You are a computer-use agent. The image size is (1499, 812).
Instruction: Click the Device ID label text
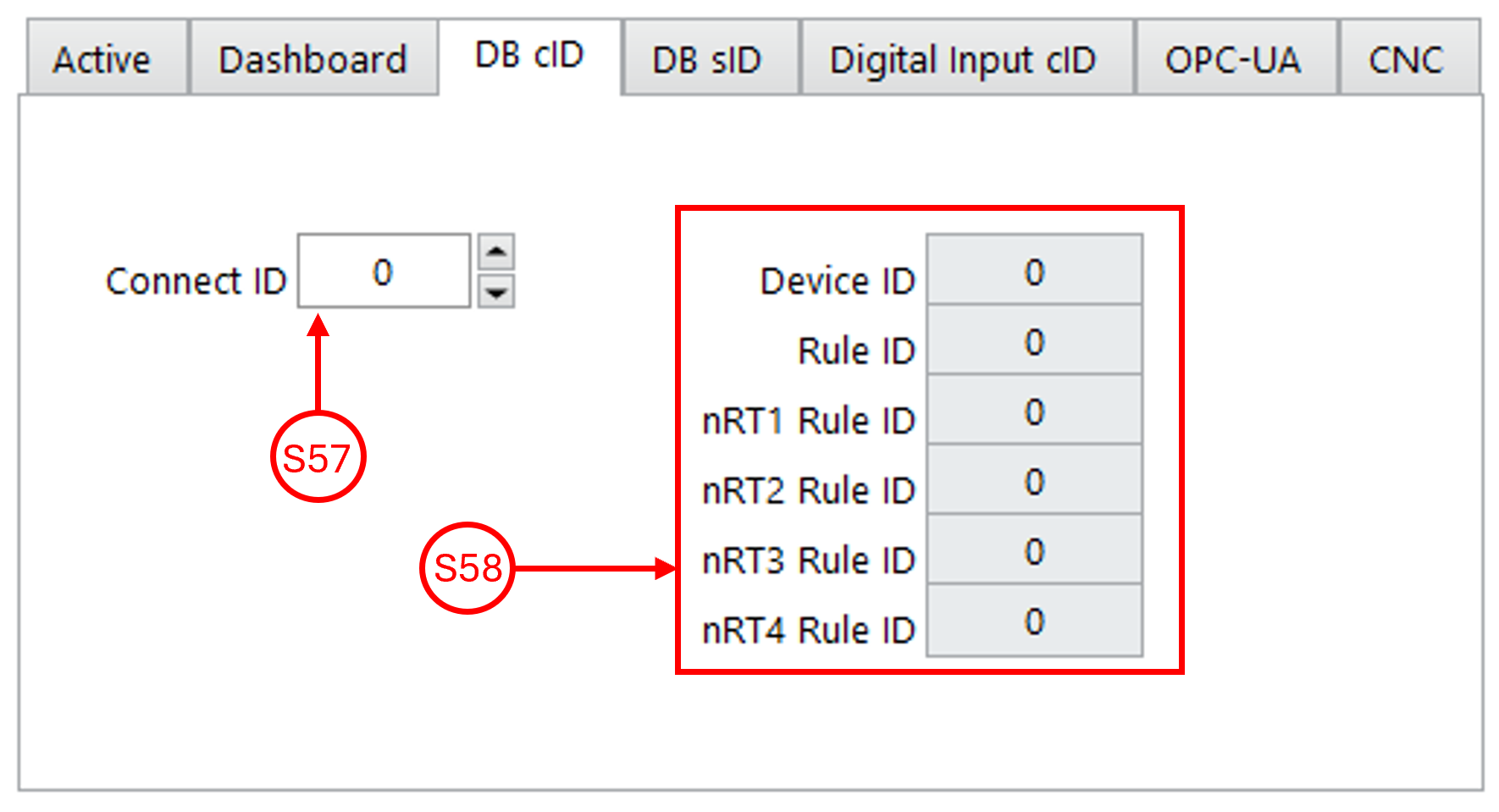(837, 281)
